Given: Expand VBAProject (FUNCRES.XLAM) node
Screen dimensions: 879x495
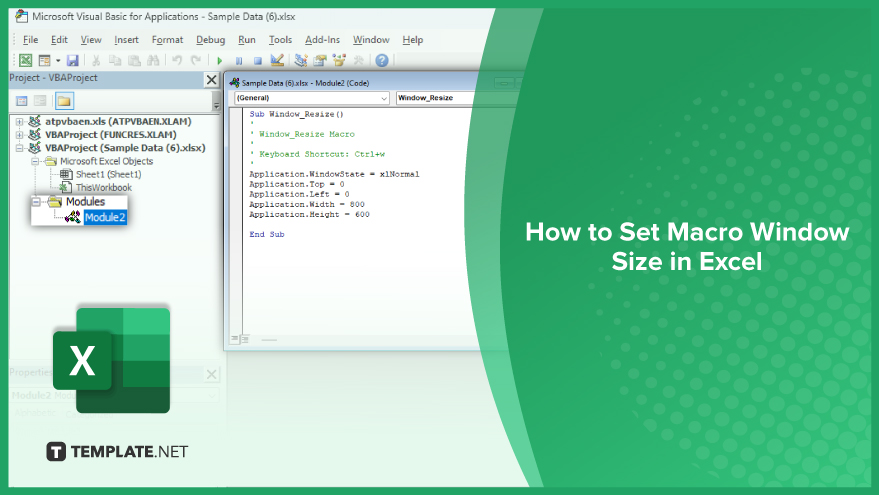Looking at the screenshot, I should [x=20, y=135].
